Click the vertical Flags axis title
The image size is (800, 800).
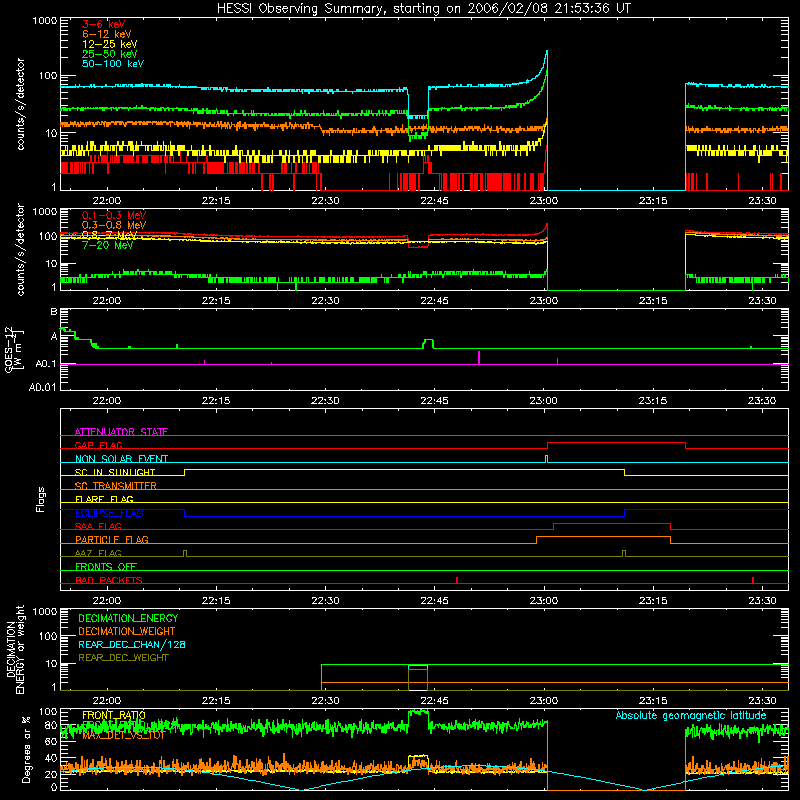tap(41, 499)
